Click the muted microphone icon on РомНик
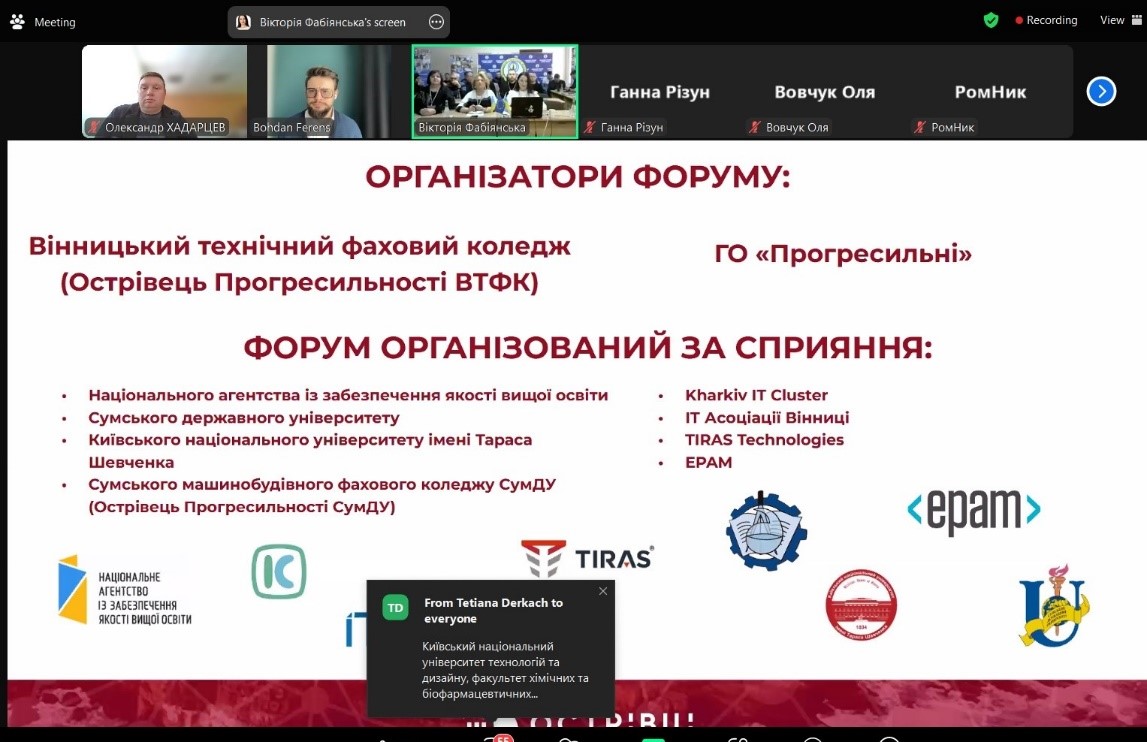This screenshot has height=742, width=1147. [x=920, y=127]
